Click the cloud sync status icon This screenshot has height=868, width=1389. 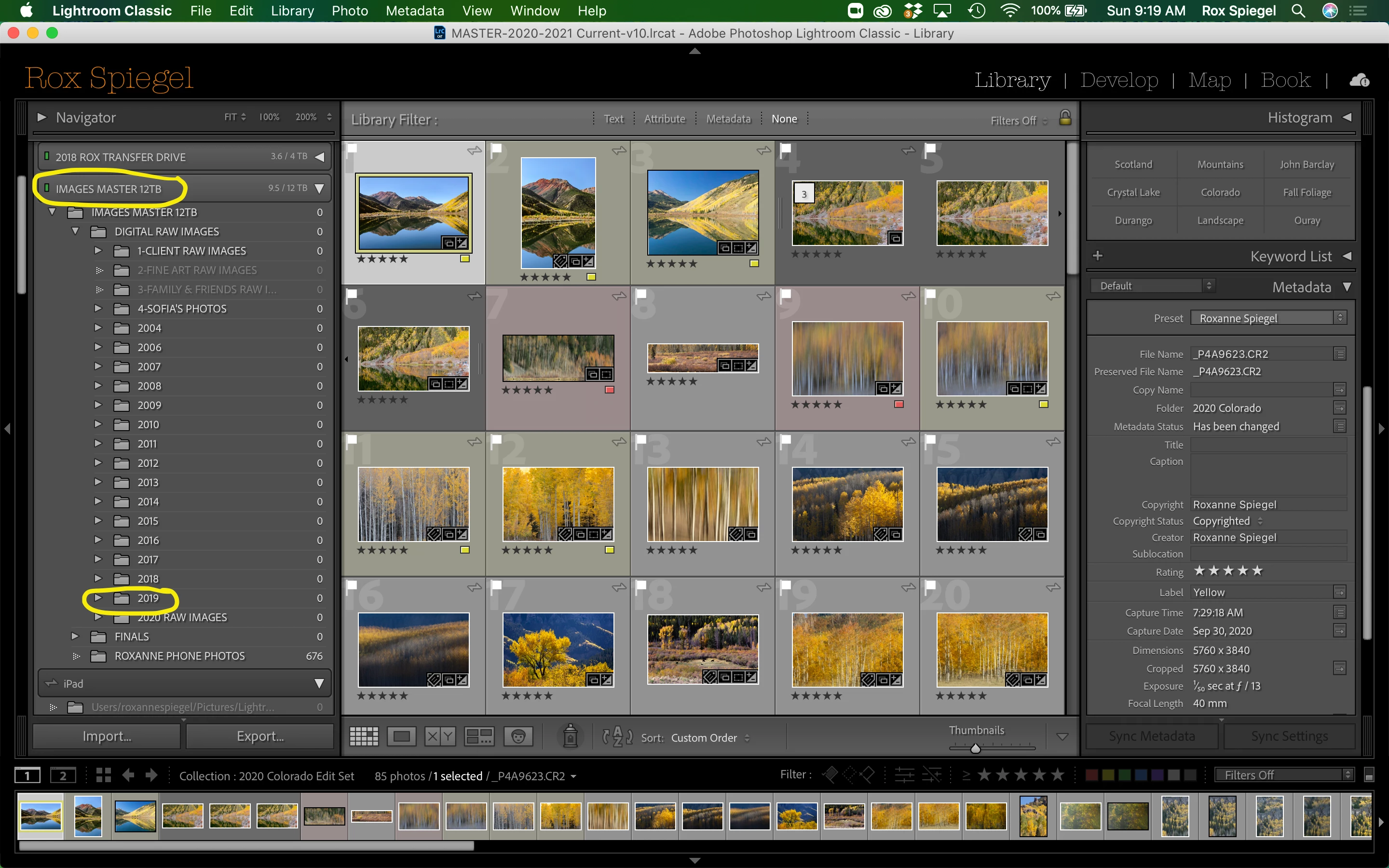(x=1359, y=81)
